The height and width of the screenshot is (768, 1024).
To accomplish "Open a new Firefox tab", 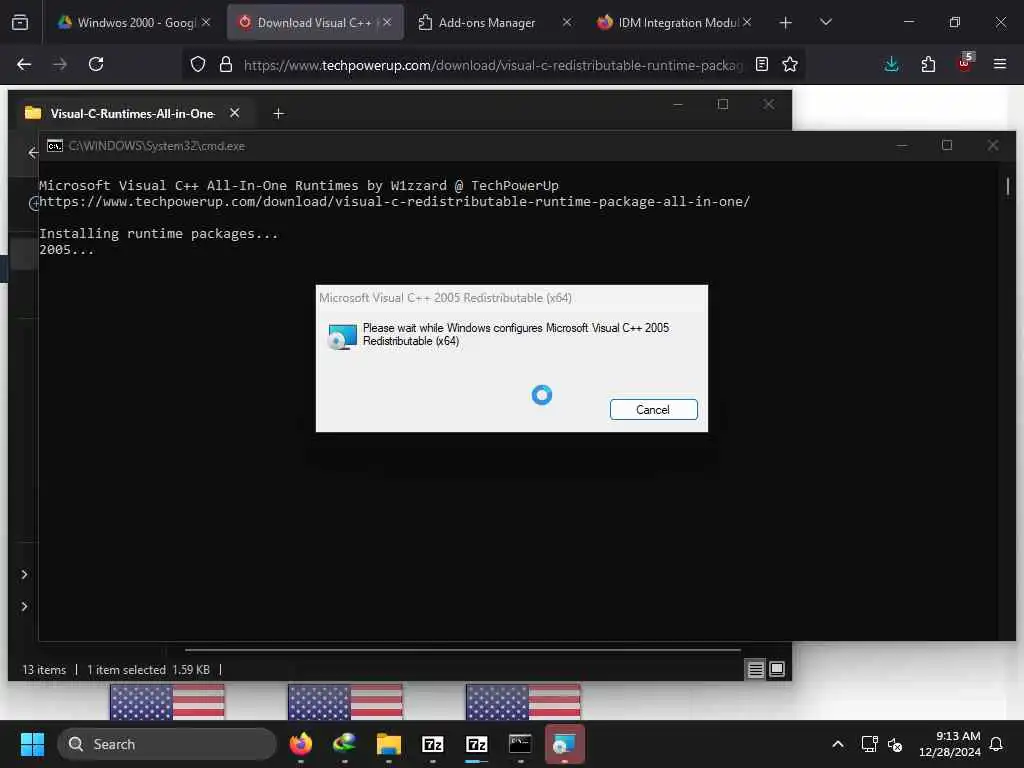I will (x=786, y=23).
